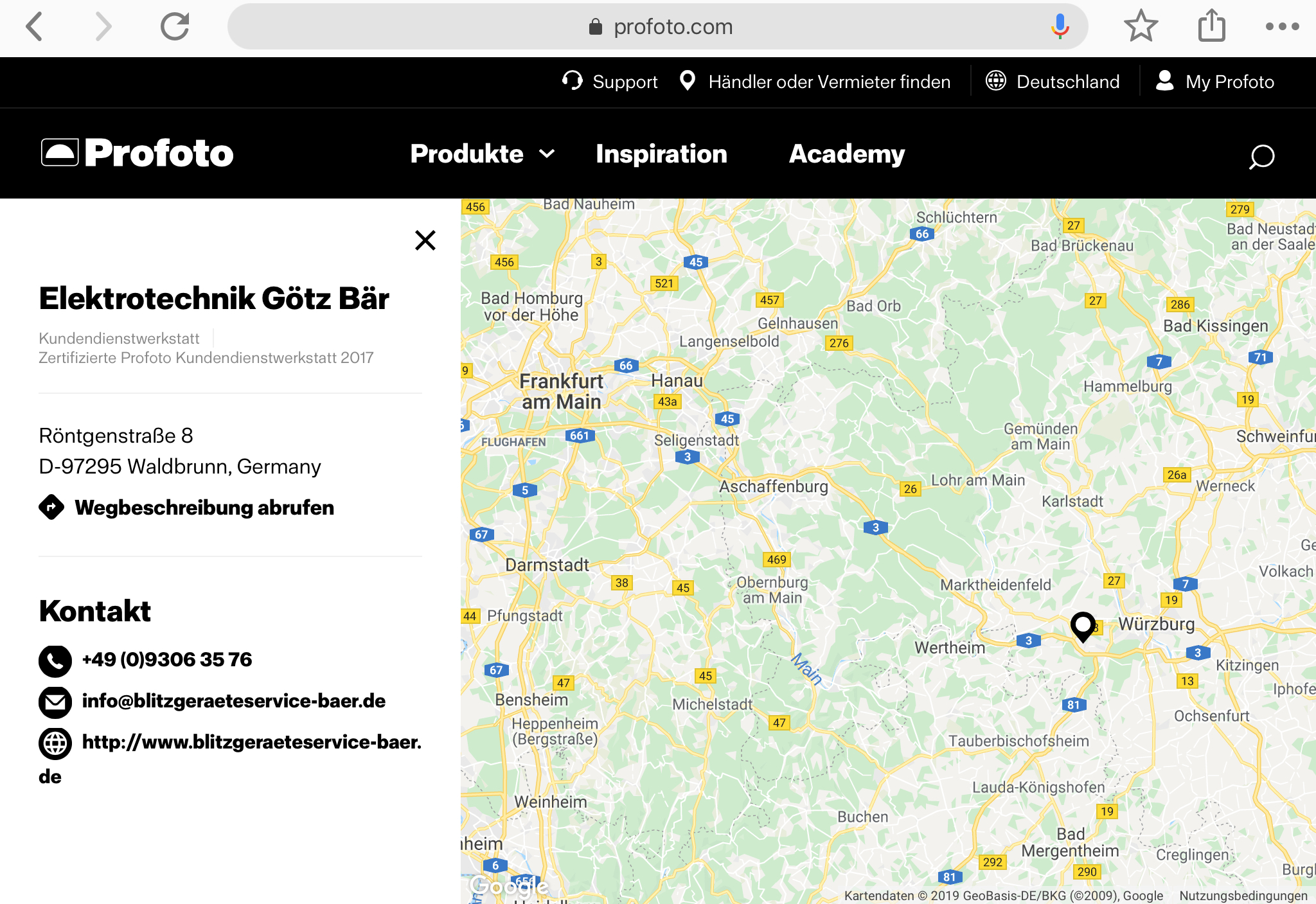Open Support via the headset icon
The image size is (1316, 904).
[x=572, y=81]
